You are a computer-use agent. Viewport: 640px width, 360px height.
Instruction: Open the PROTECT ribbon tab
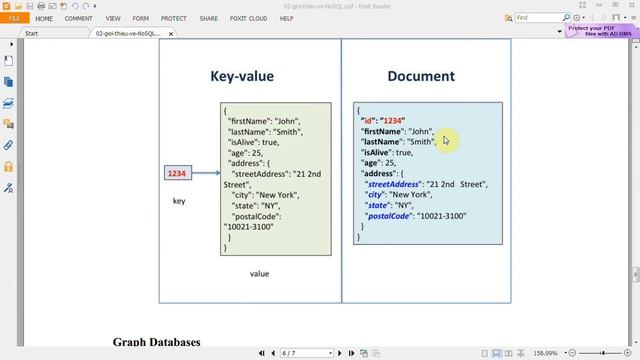[x=173, y=18]
